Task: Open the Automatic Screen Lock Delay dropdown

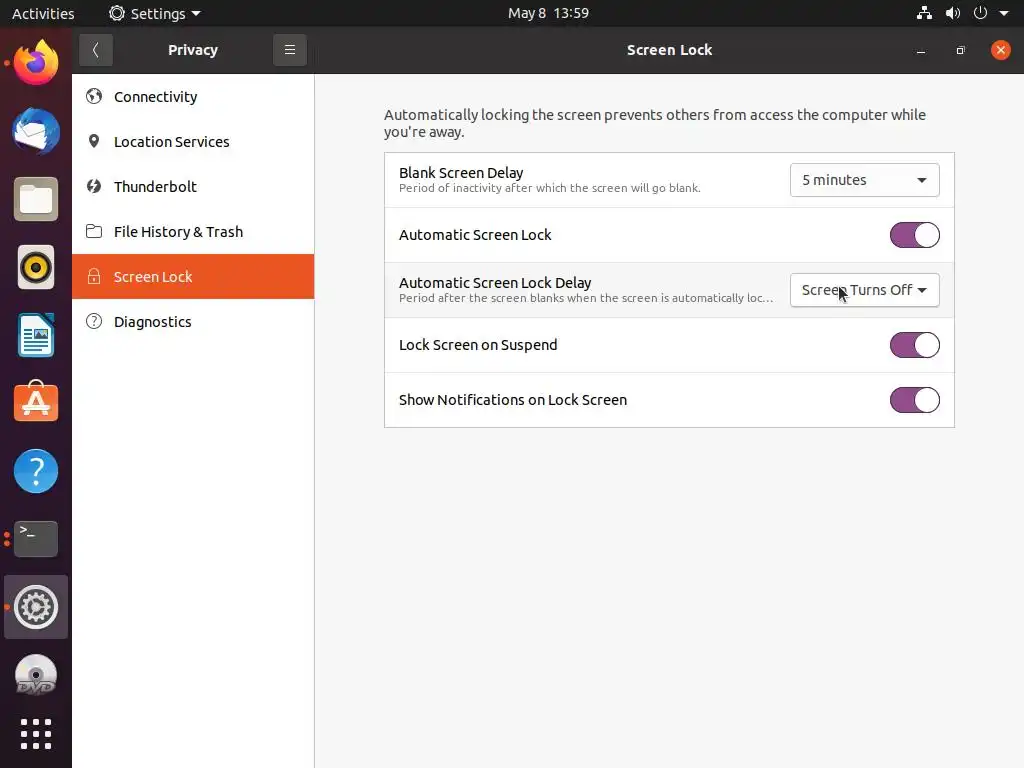Action: point(864,290)
